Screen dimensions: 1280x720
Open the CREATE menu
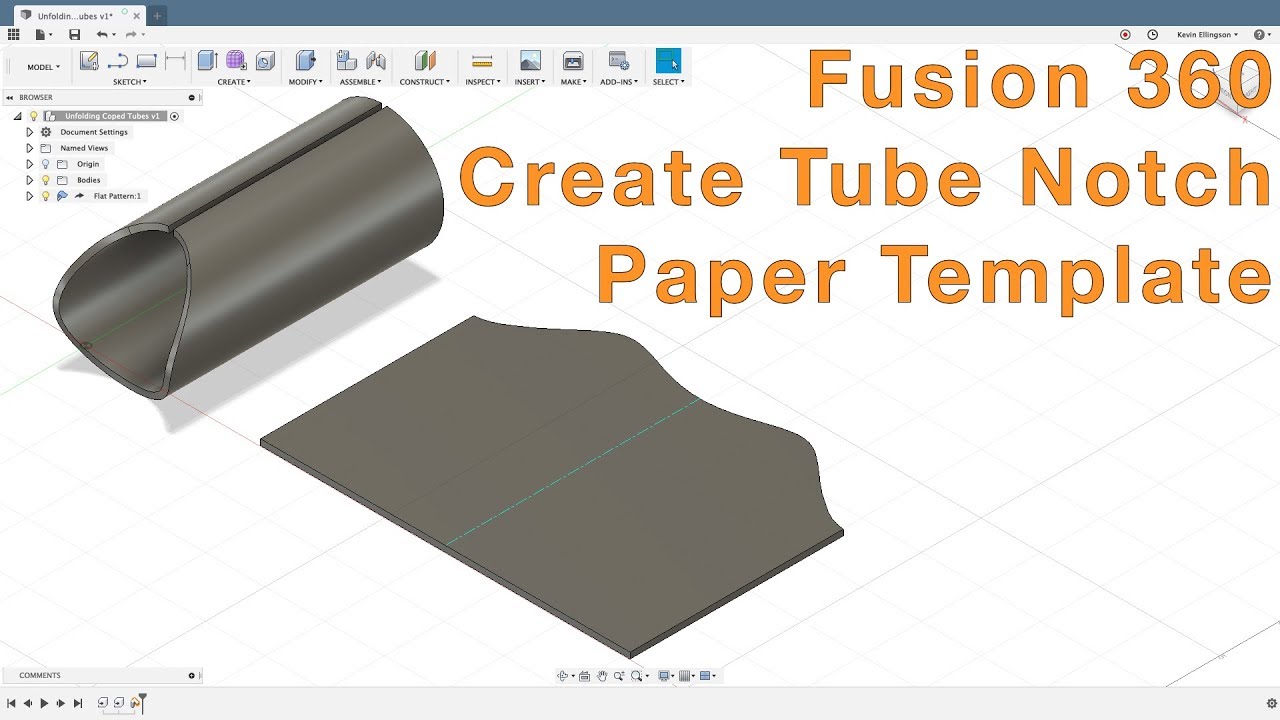point(234,82)
